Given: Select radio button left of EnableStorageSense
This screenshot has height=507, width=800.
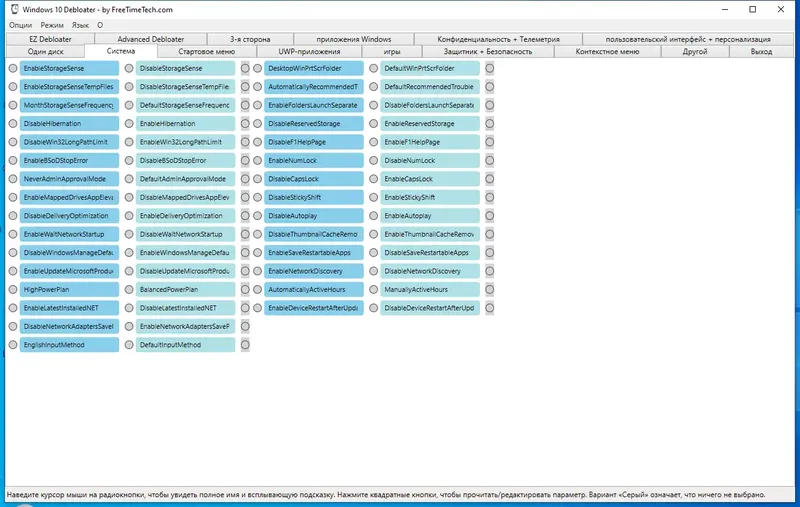Looking at the screenshot, I should coord(13,68).
